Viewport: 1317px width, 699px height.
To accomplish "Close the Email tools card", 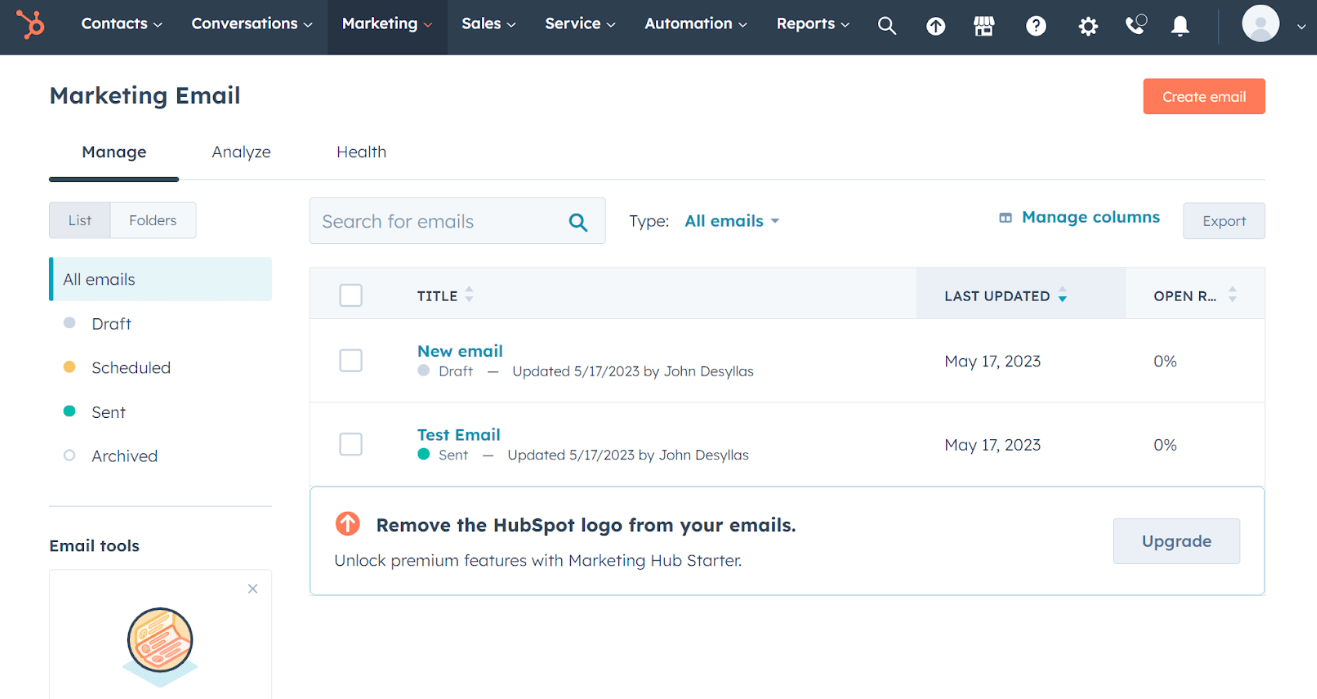I will point(253,589).
